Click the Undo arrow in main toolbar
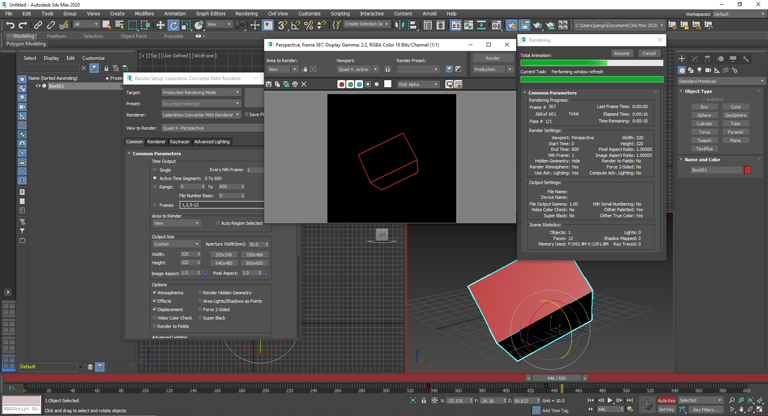Screen dimensions: 768x416 pyautogui.click(x=10, y=25)
